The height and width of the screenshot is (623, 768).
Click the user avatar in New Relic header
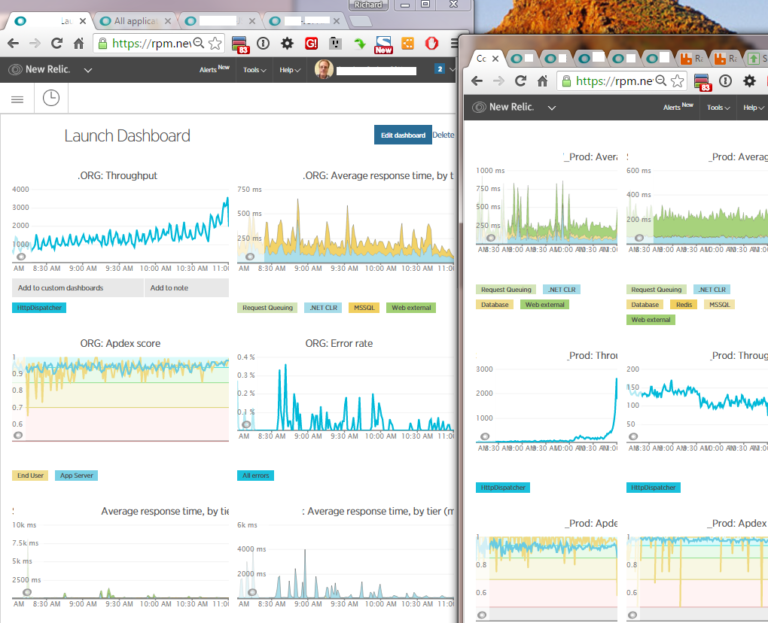pyautogui.click(x=323, y=70)
